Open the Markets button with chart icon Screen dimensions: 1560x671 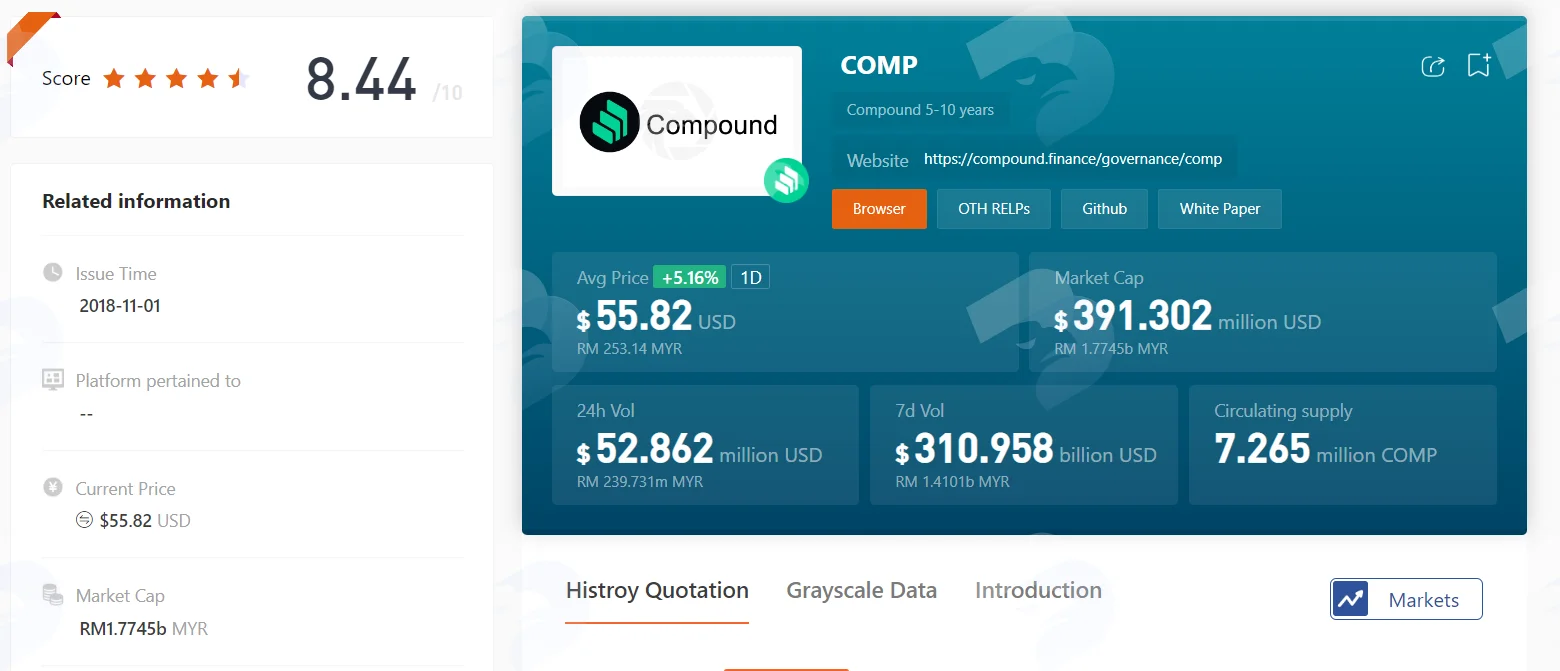click(x=1406, y=599)
